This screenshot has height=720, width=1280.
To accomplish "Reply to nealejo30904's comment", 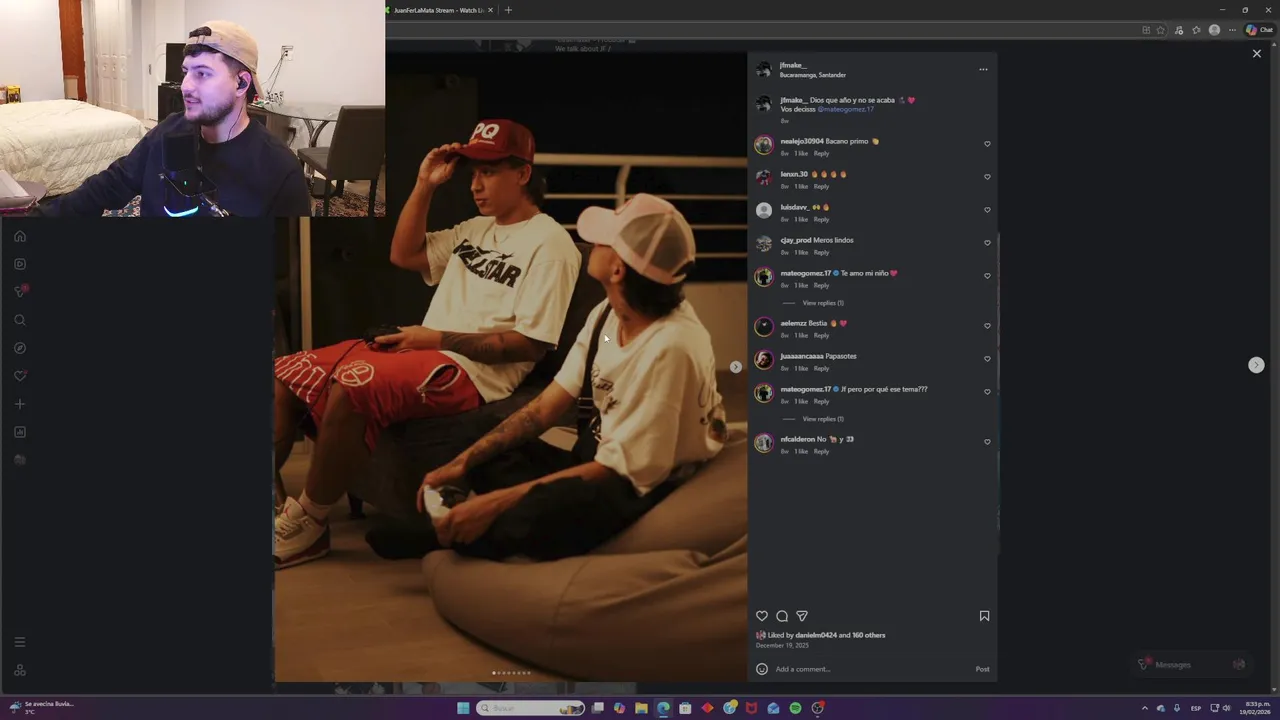I will click(x=821, y=154).
